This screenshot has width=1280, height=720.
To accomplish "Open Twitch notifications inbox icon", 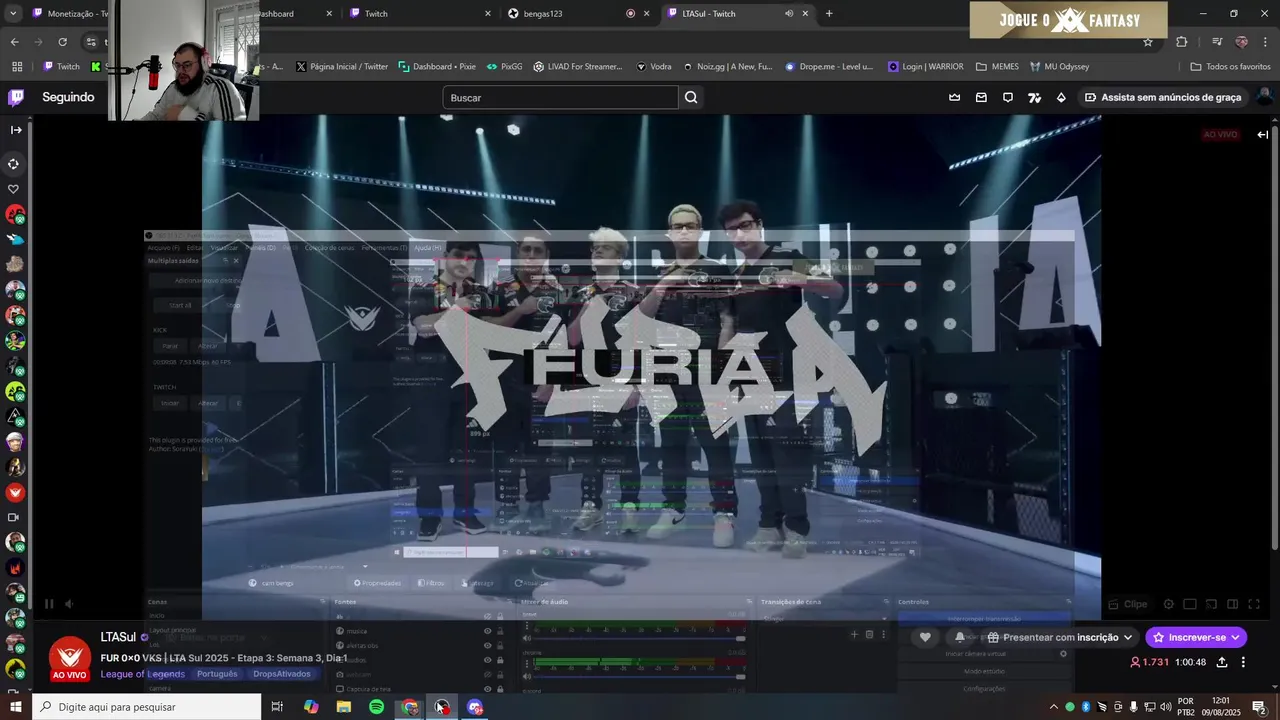I will tap(981, 97).
